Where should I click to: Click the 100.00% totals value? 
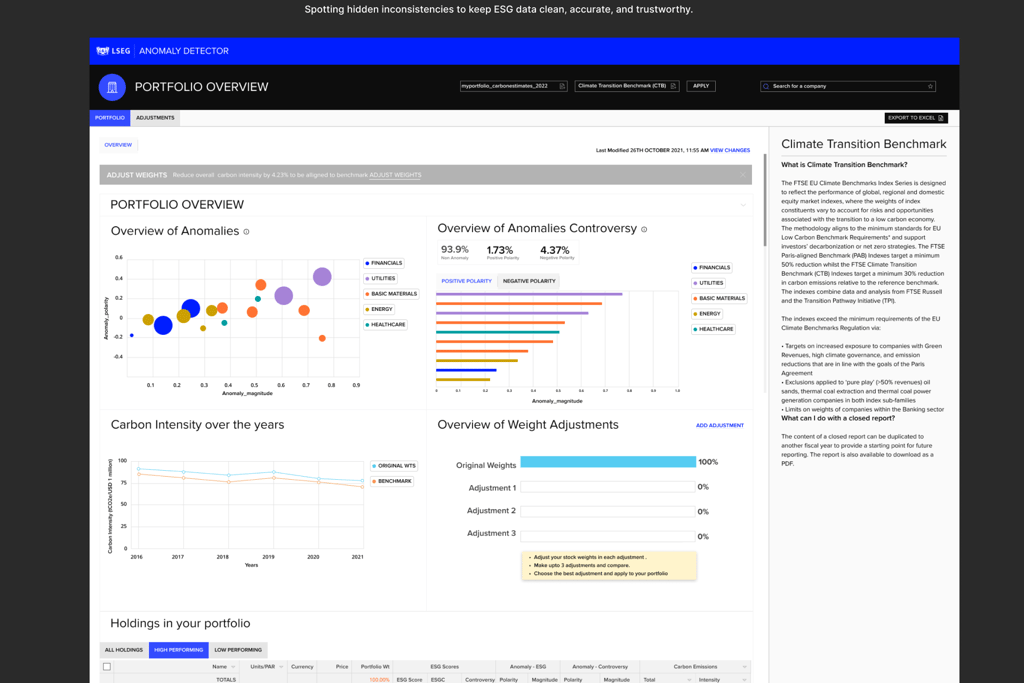tap(379, 680)
